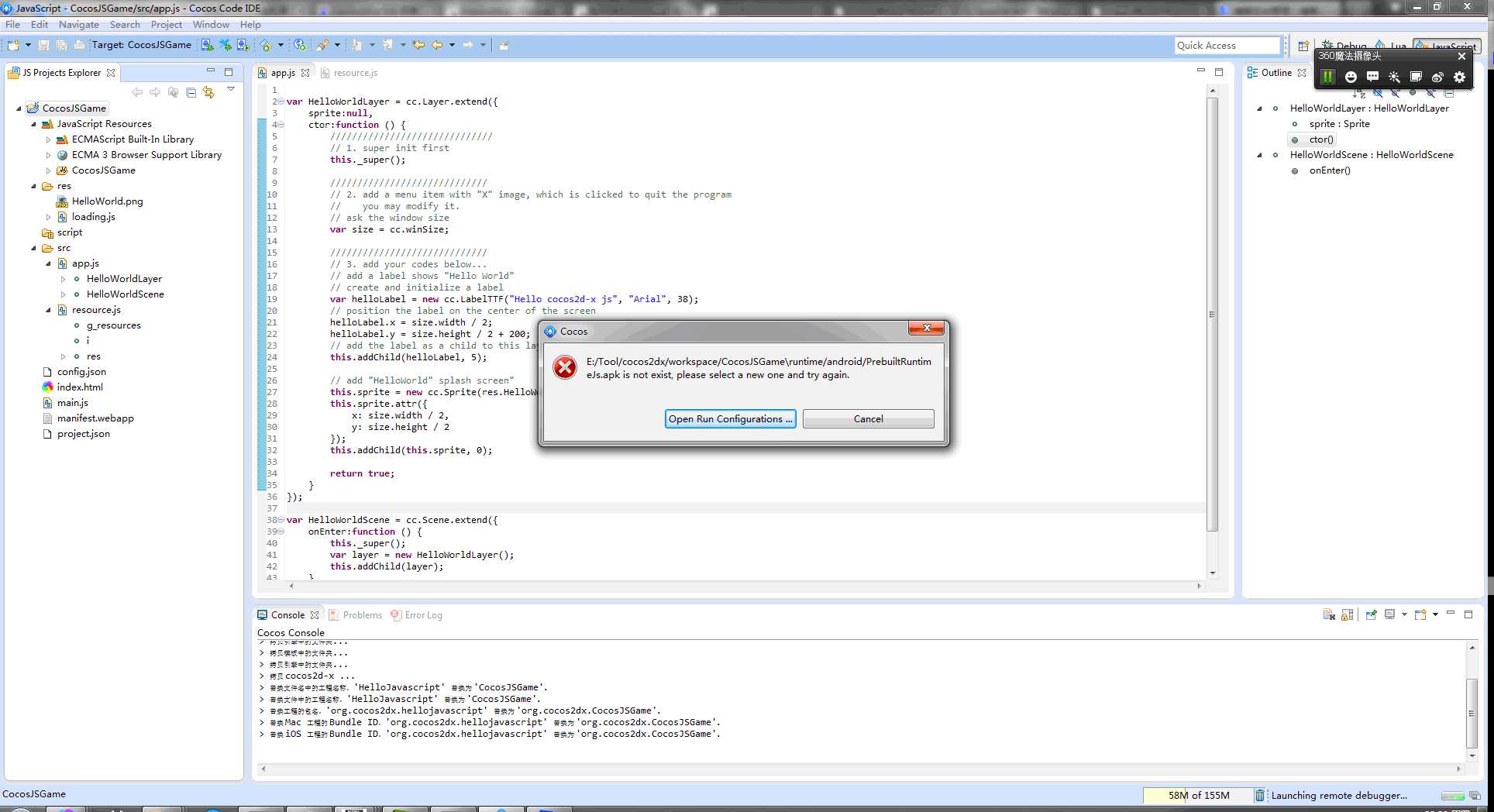Screen dimensions: 1494x812
Task: Click the smiley face icon on 360 widget
Action: click(x=1351, y=77)
